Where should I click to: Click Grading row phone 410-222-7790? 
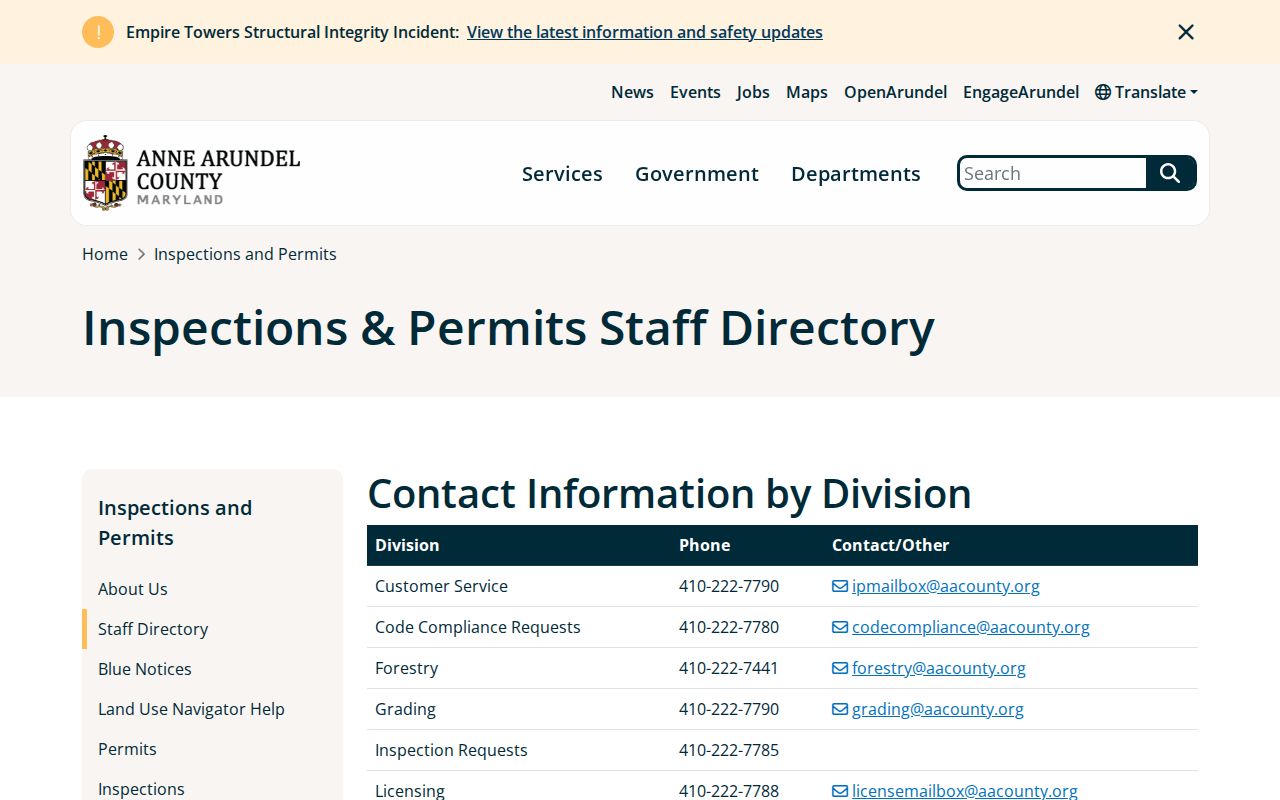coord(729,709)
